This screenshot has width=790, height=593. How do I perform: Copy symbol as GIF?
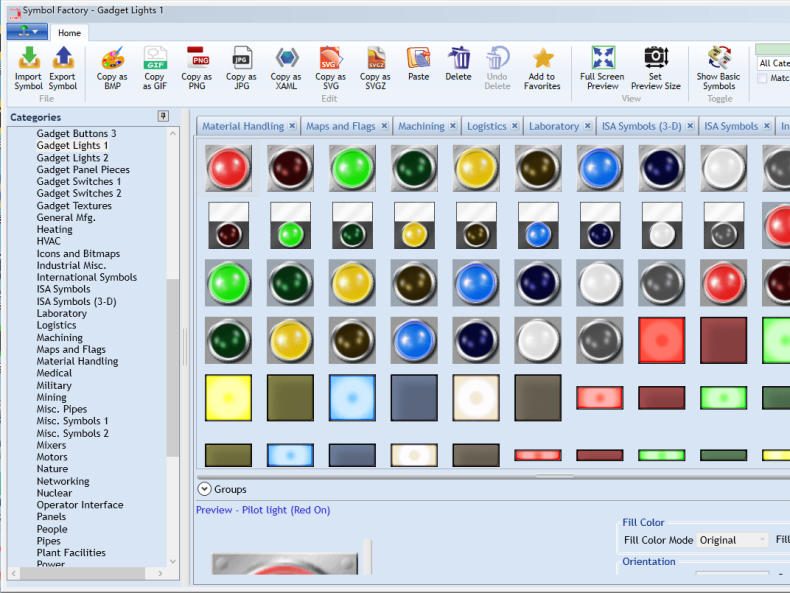155,68
